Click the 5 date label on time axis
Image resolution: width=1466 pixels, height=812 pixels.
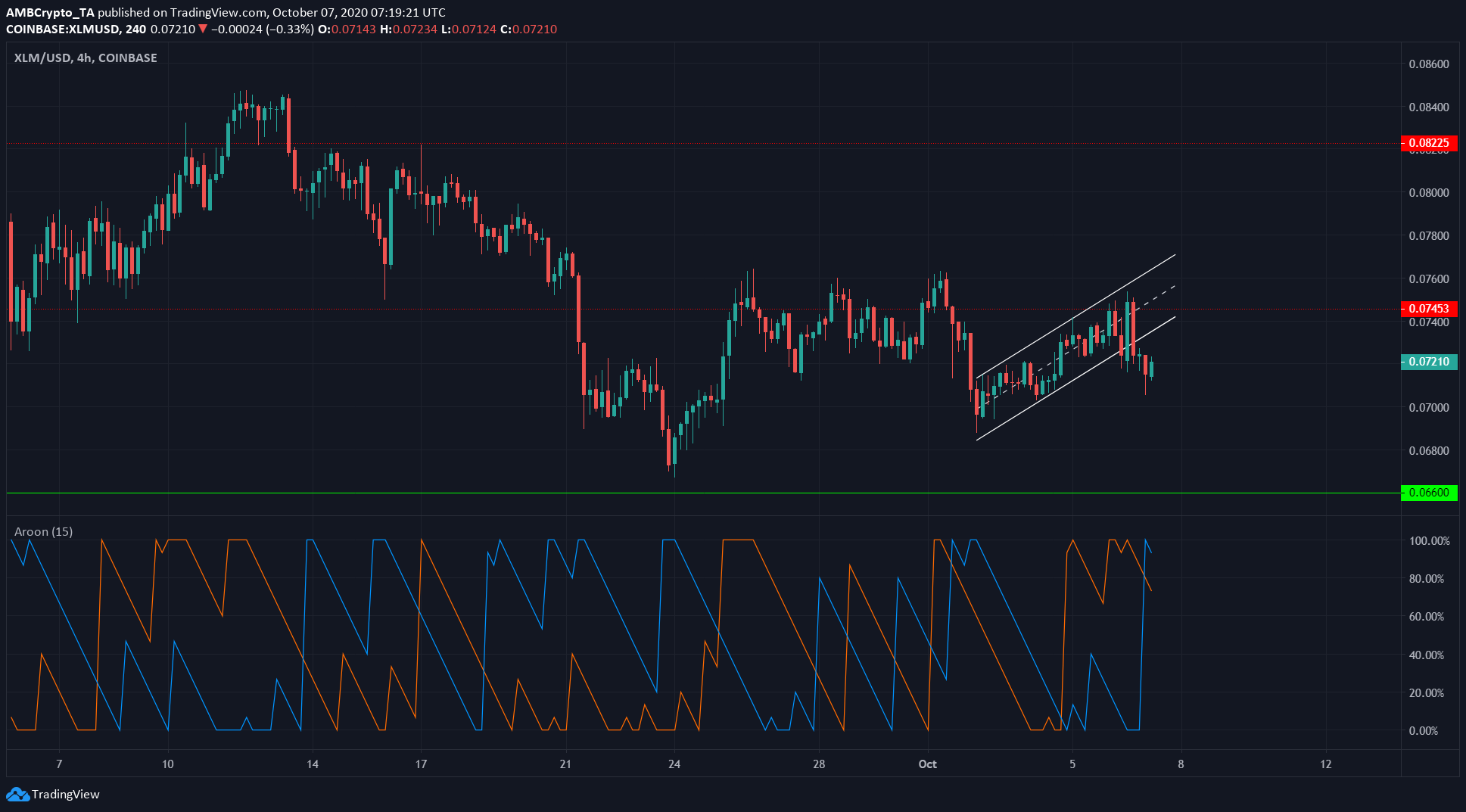pos(1072,764)
